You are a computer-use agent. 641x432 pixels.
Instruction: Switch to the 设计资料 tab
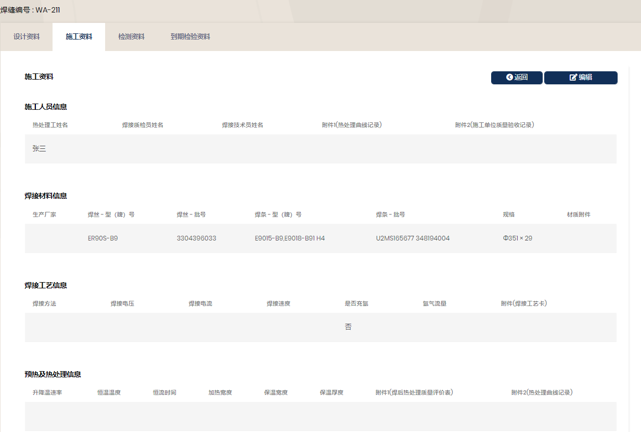click(27, 37)
